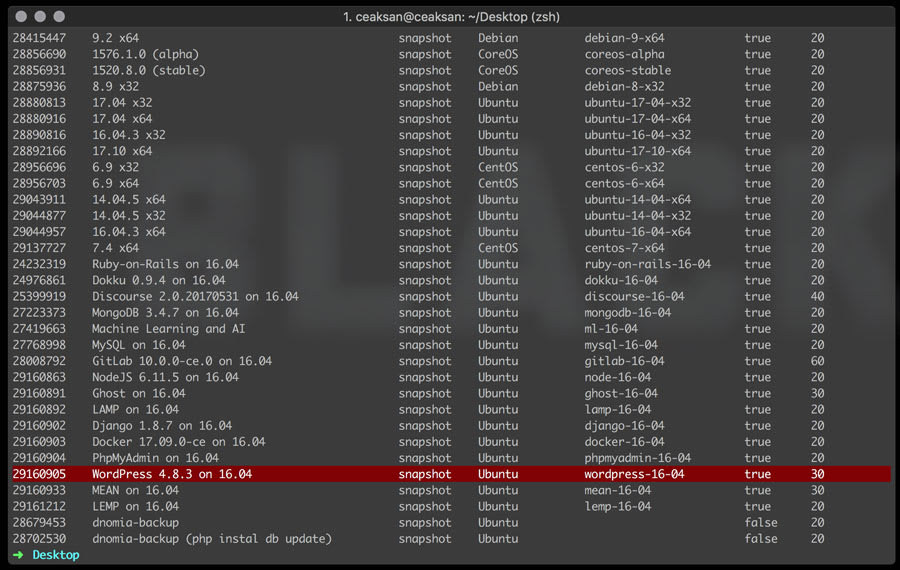Click the slug docker-16-04
Viewport: 900px width, 570px height.
624,441
